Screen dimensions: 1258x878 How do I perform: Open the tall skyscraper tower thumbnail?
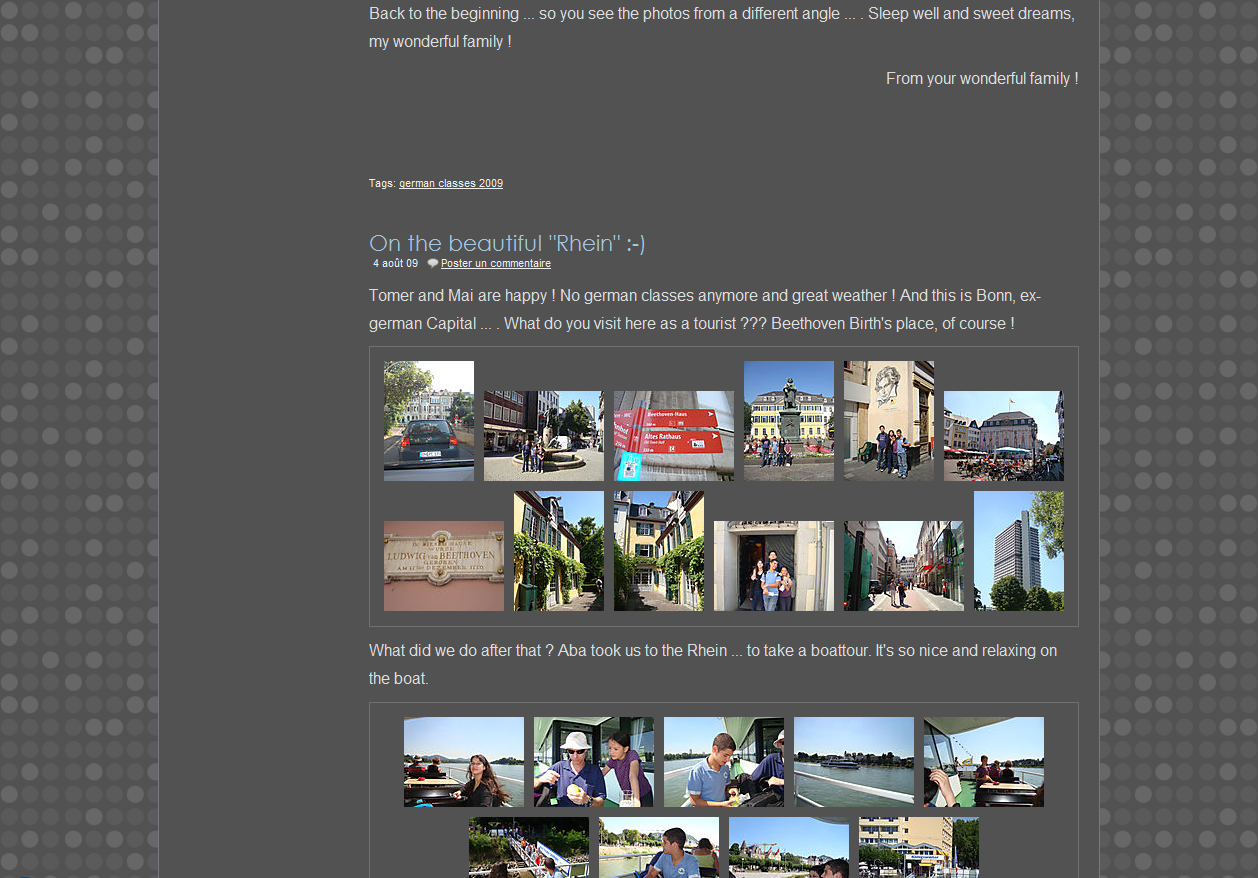(1018, 551)
